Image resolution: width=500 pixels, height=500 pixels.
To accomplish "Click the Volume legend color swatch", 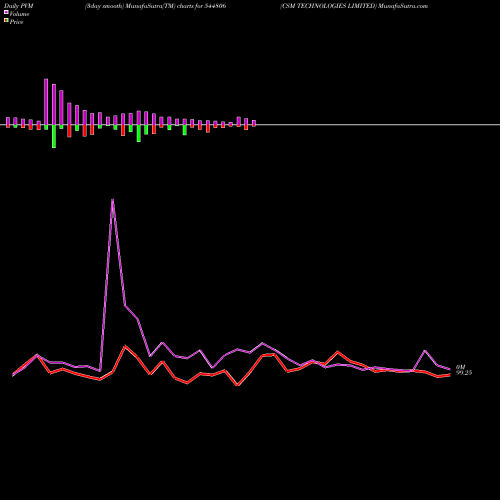I will pyautogui.click(x=6, y=12).
